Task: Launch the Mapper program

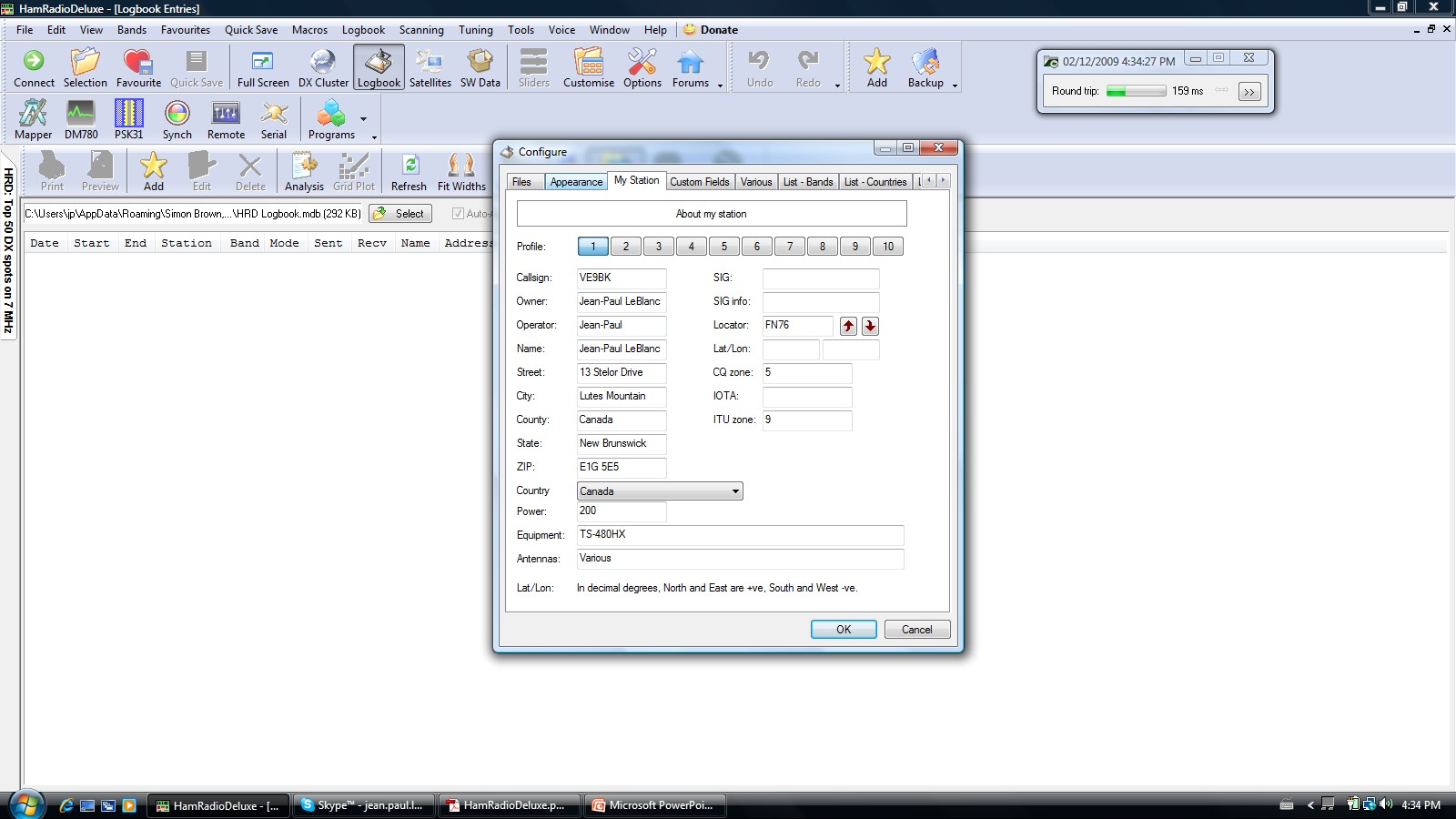Action: coord(33,120)
